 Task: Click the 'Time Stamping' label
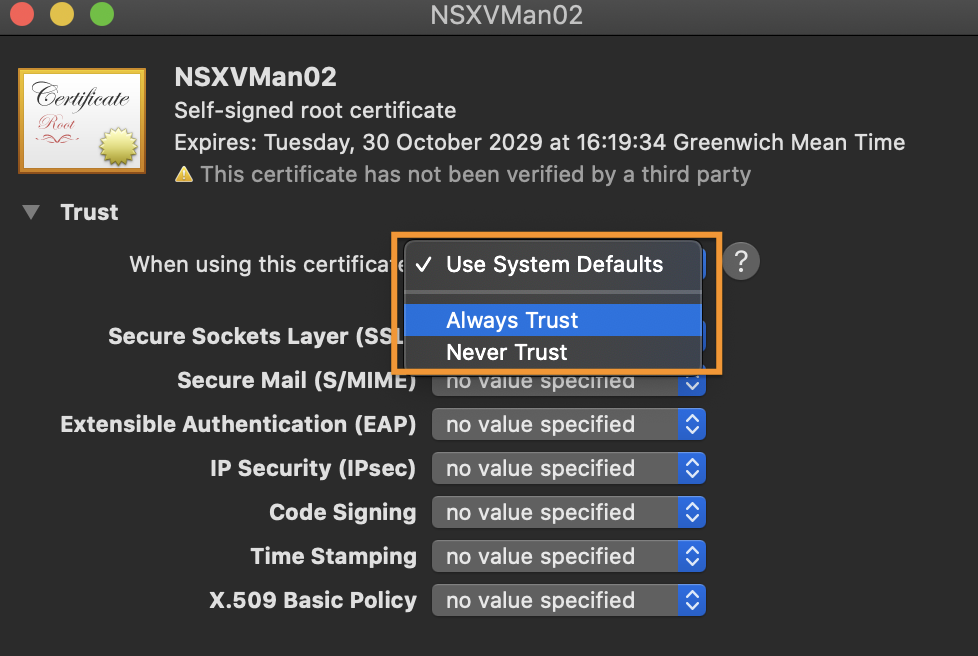(333, 556)
